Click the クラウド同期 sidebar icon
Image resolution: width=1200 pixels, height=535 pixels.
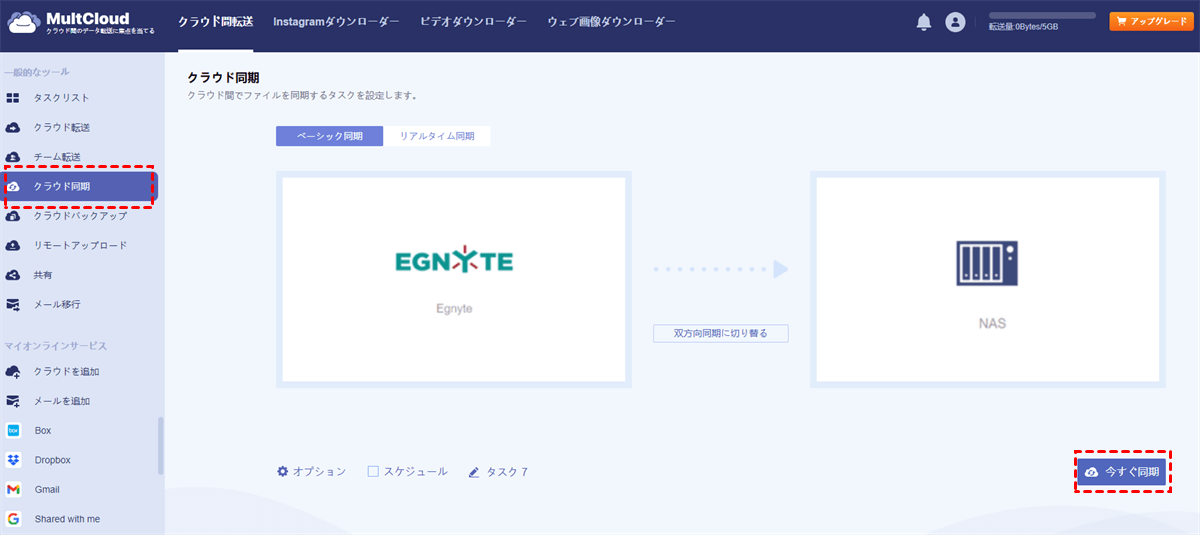pyautogui.click(x=13, y=186)
